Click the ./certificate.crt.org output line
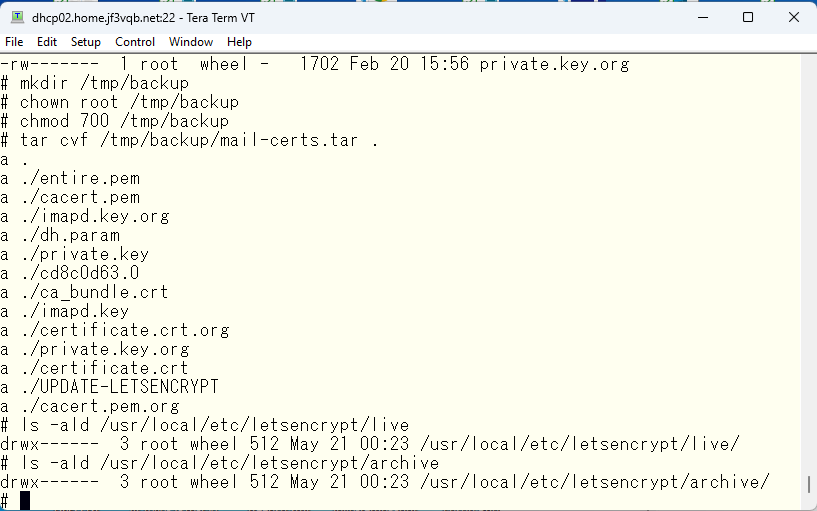The image size is (817, 511). [115, 330]
